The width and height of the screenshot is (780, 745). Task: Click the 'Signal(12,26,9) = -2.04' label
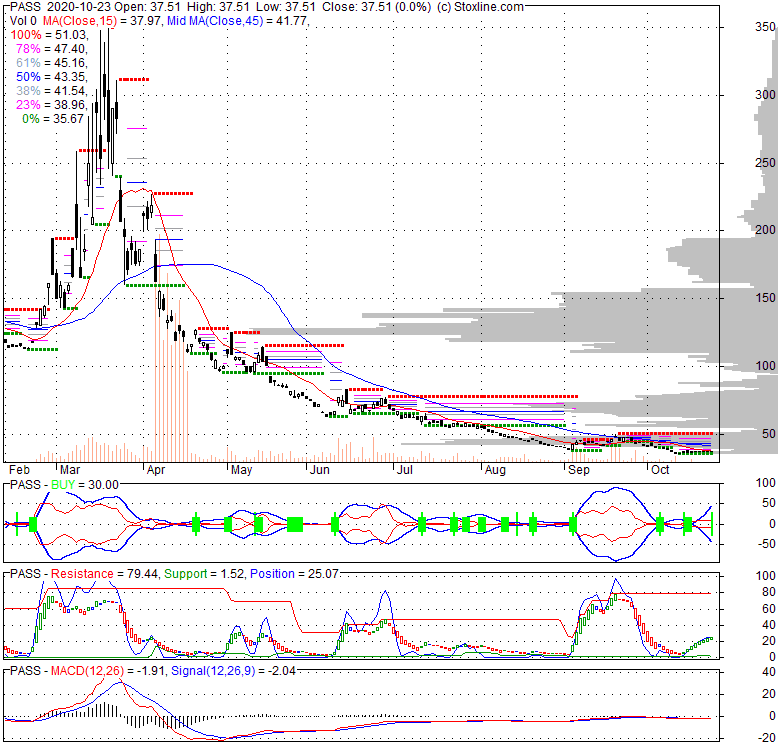tap(233, 670)
